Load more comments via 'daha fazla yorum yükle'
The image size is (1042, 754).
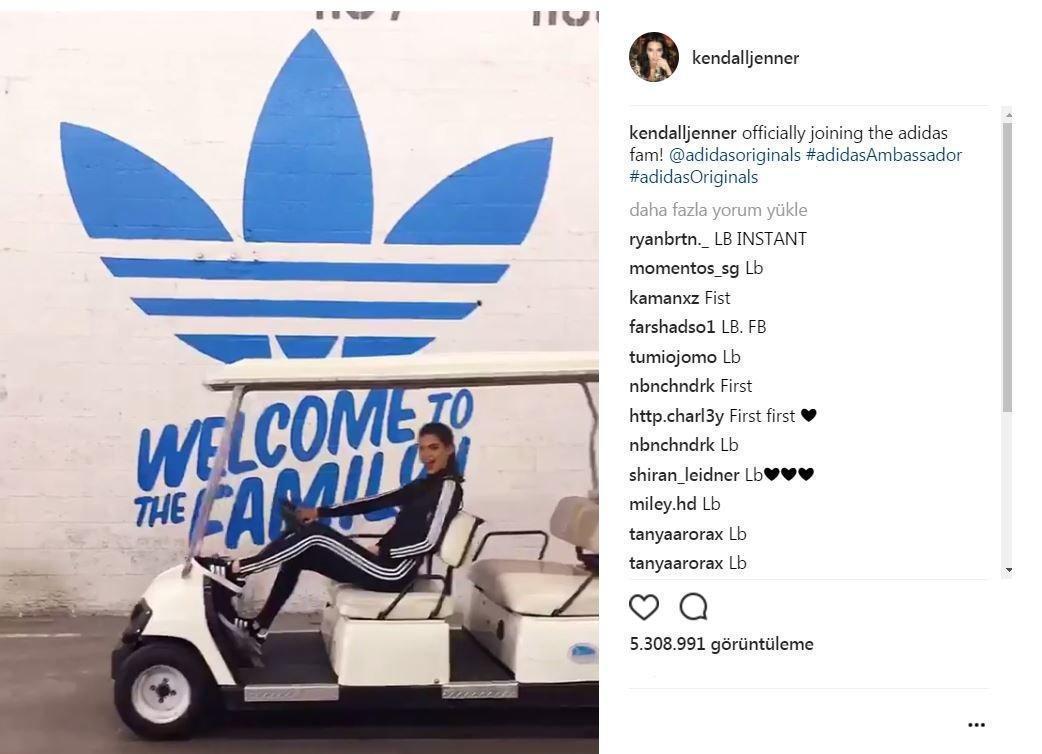(718, 210)
